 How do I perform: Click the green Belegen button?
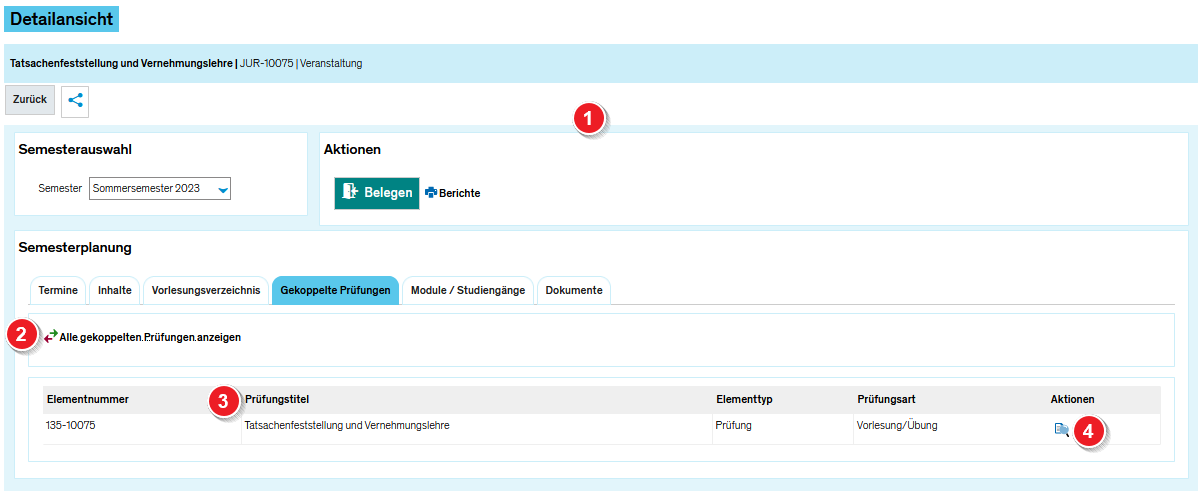376,193
